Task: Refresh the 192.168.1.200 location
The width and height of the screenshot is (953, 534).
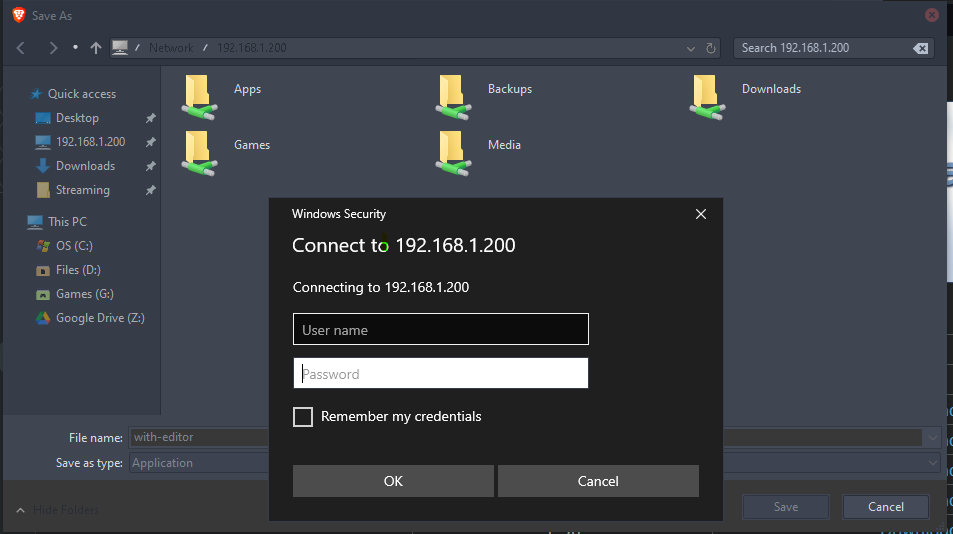Action: 710,49
